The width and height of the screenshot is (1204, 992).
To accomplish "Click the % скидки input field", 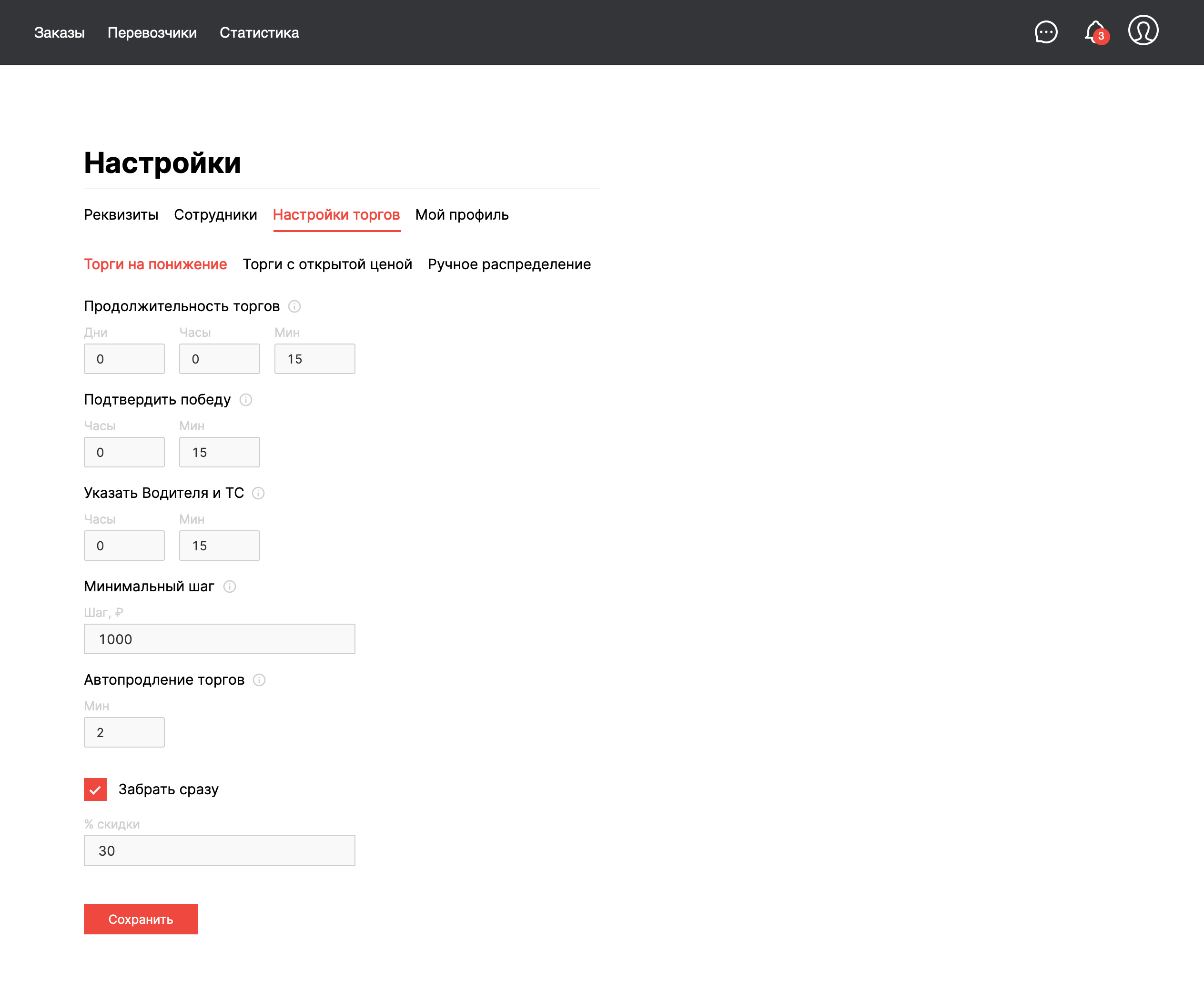I will tap(220, 850).
